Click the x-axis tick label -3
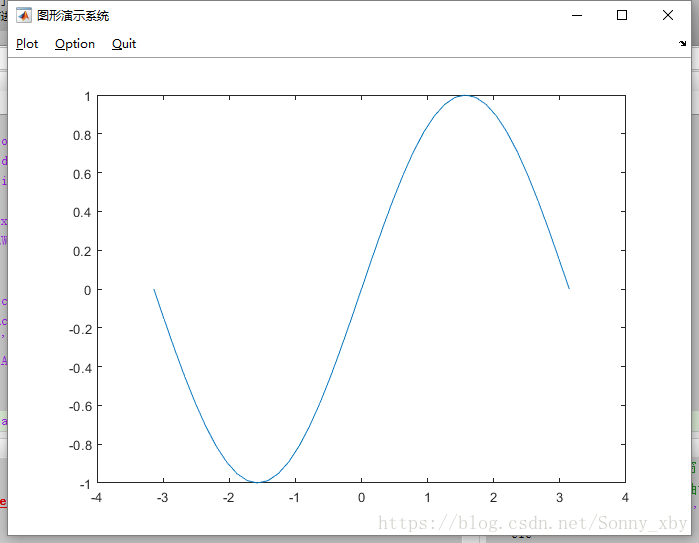 click(x=163, y=498)
